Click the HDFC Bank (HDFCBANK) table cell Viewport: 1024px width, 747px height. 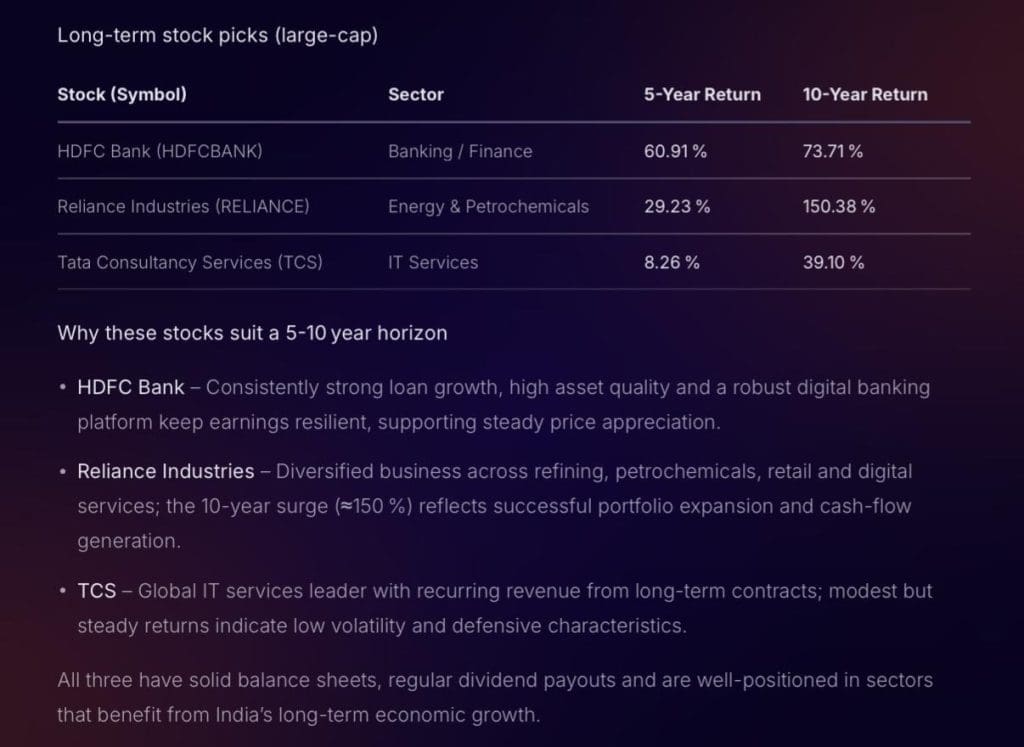tap(160, 152)
